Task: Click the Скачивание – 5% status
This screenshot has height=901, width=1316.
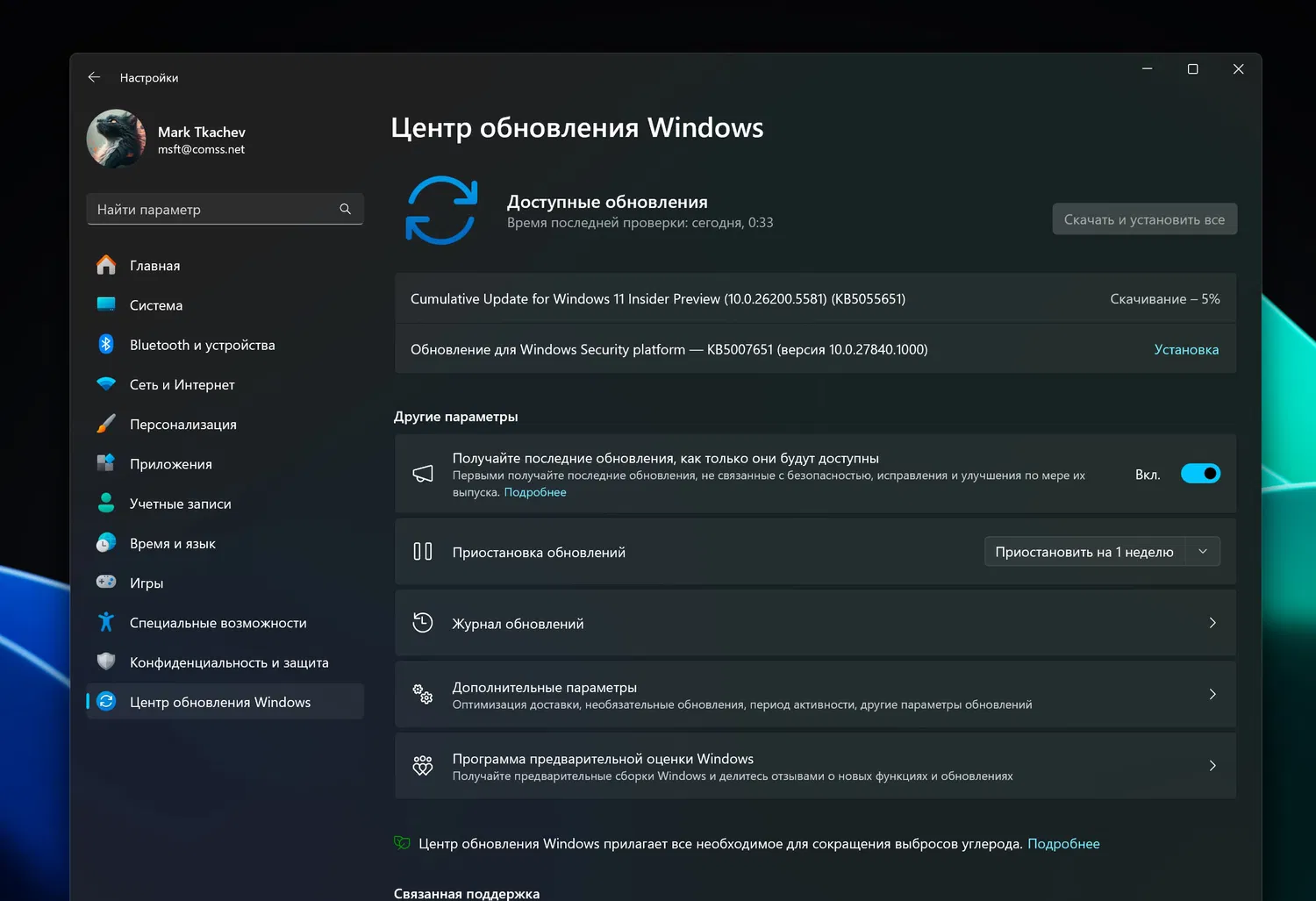Action: 1164,299
